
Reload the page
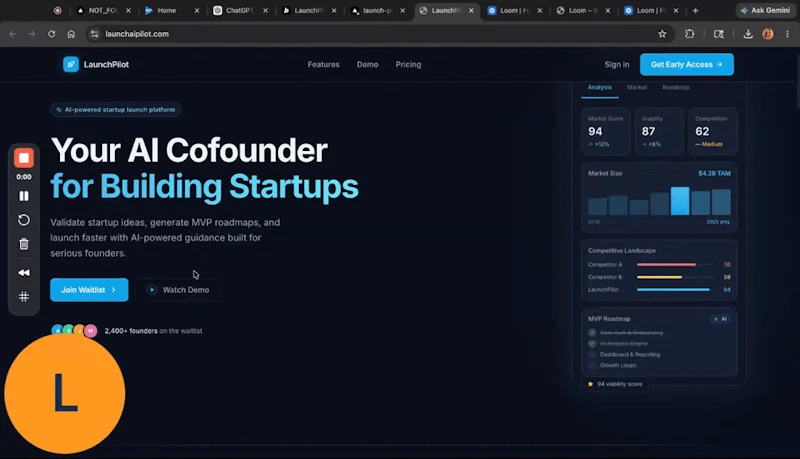[52, 34]
